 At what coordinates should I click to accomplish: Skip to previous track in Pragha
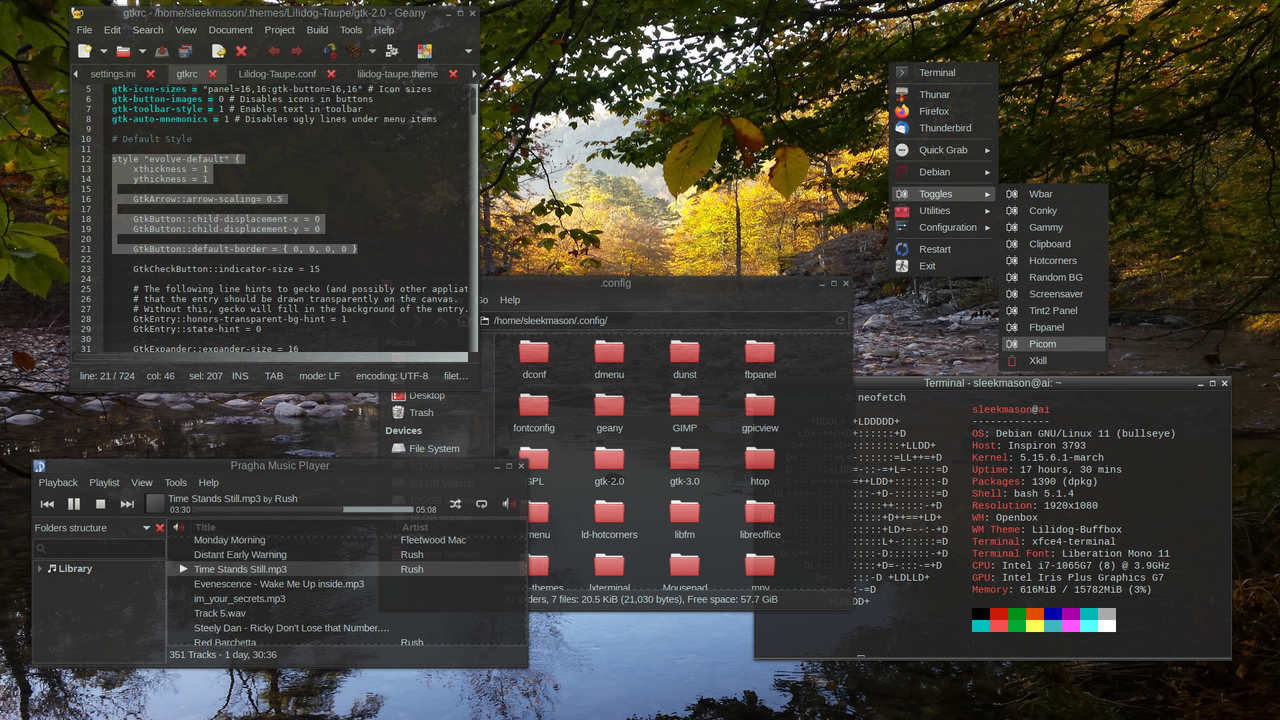coord(47,504)
